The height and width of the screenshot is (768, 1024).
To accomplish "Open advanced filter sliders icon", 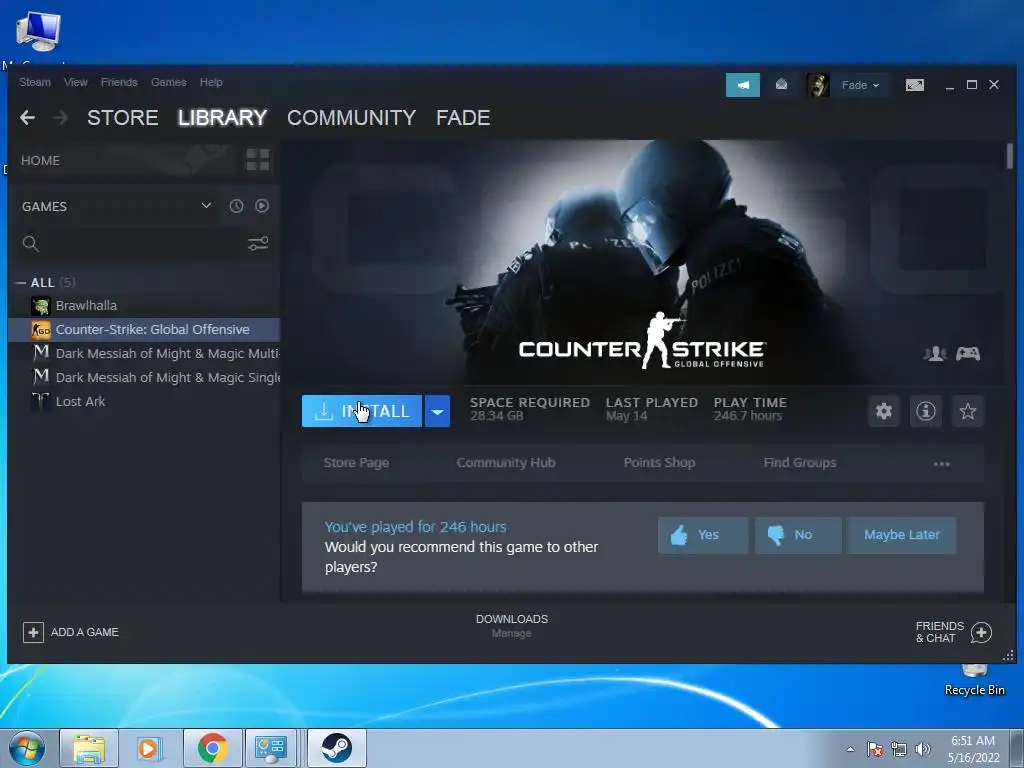I will coord(258,244).
